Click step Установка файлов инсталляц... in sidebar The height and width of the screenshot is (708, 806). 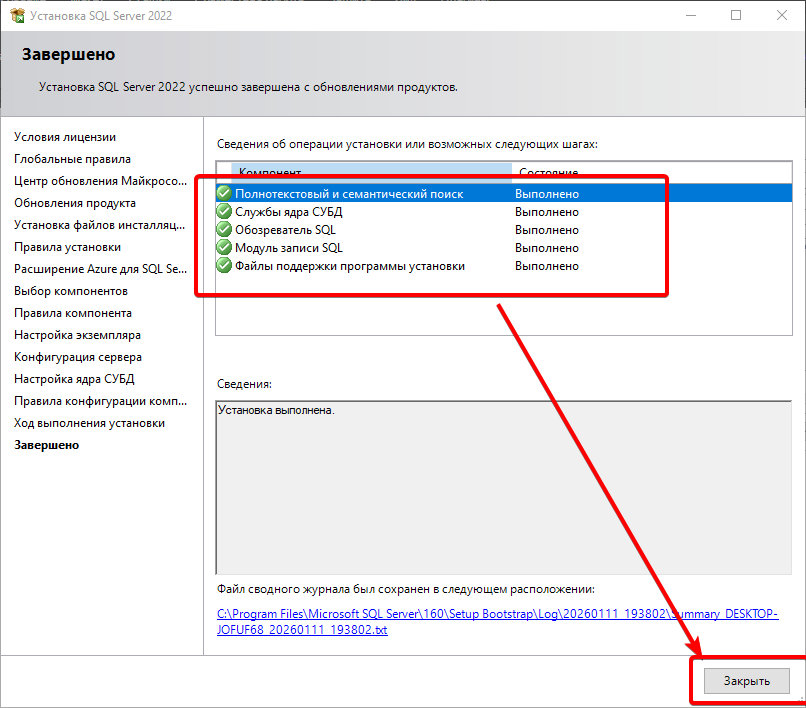coord(100,225)
